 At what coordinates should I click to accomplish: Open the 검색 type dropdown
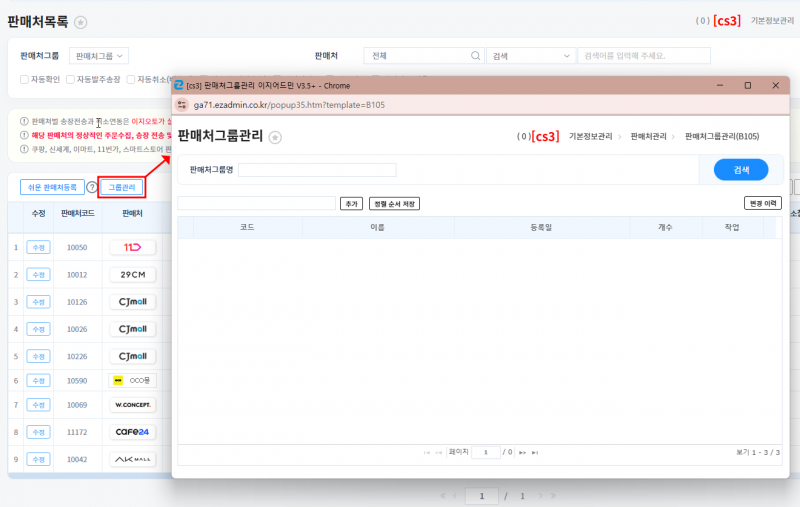[x=530, y=56]
